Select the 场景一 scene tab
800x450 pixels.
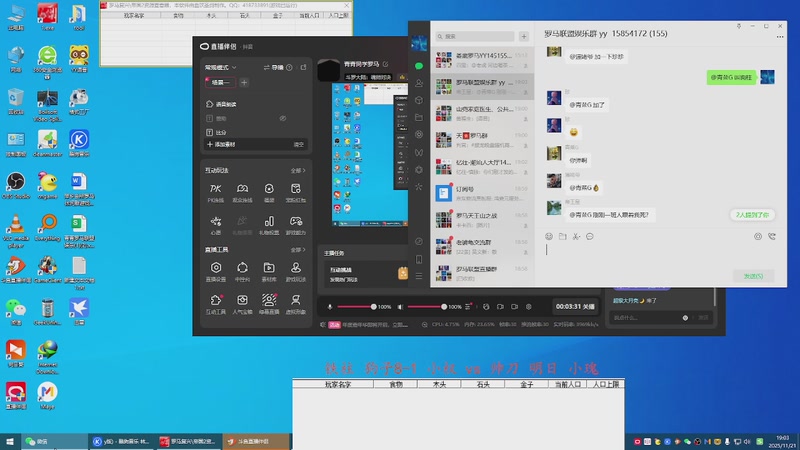tap(220, 82)
